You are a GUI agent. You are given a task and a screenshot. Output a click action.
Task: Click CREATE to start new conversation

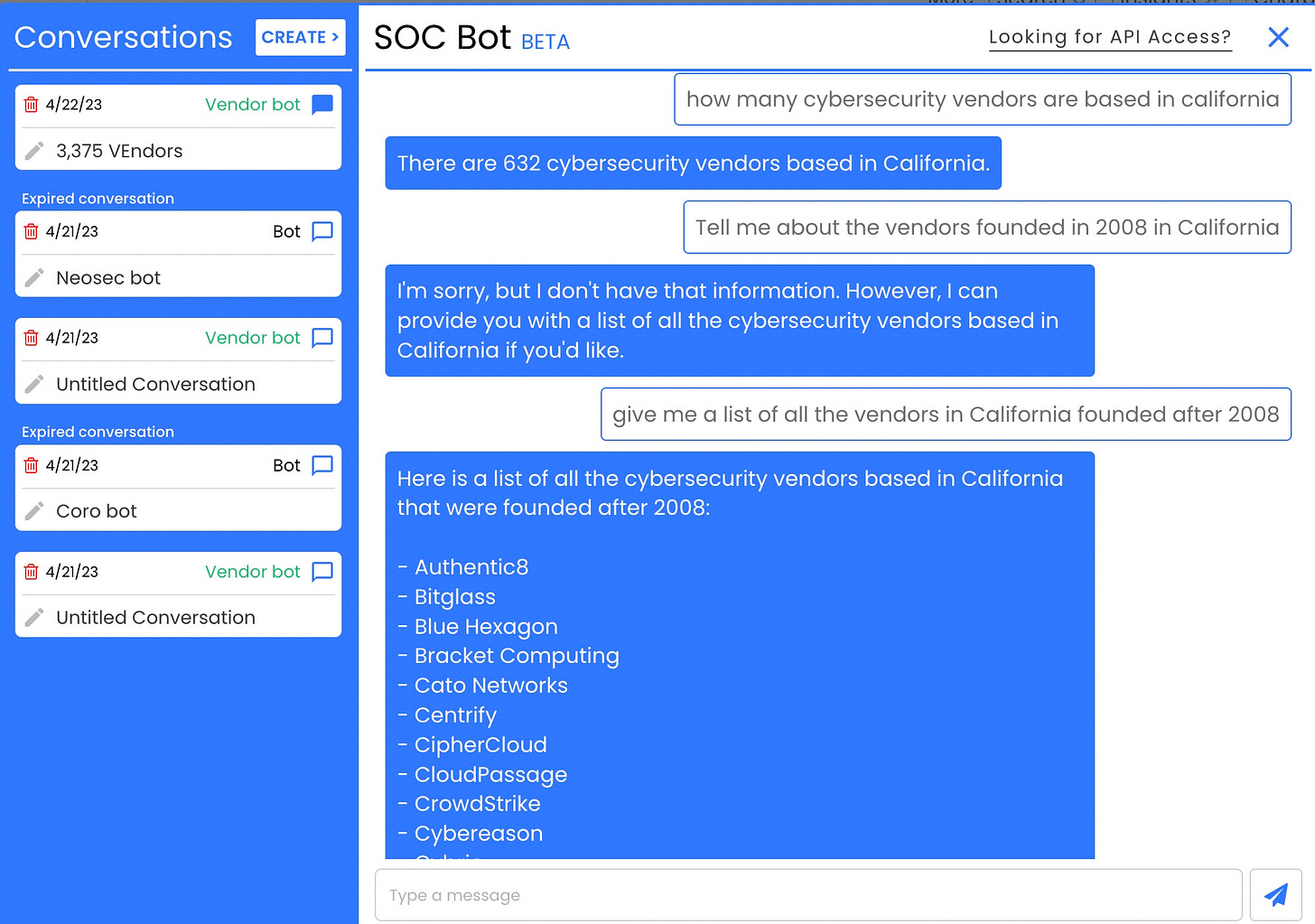coord(301,37)
